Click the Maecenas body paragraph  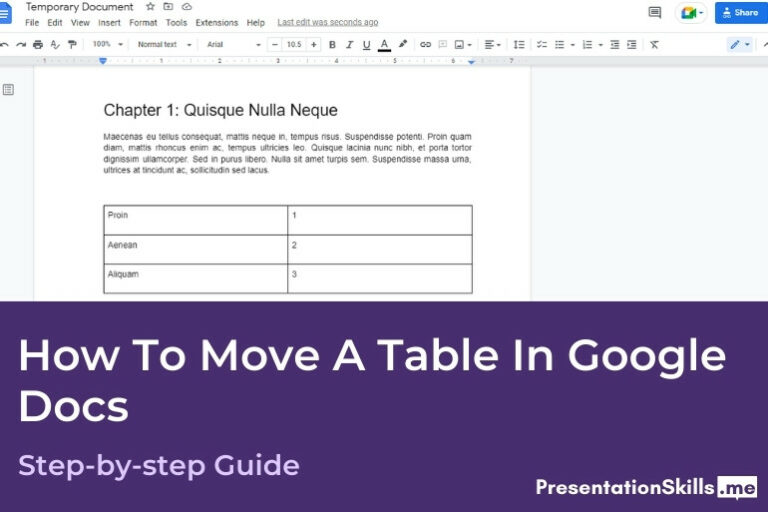click(x=288, y=153)
